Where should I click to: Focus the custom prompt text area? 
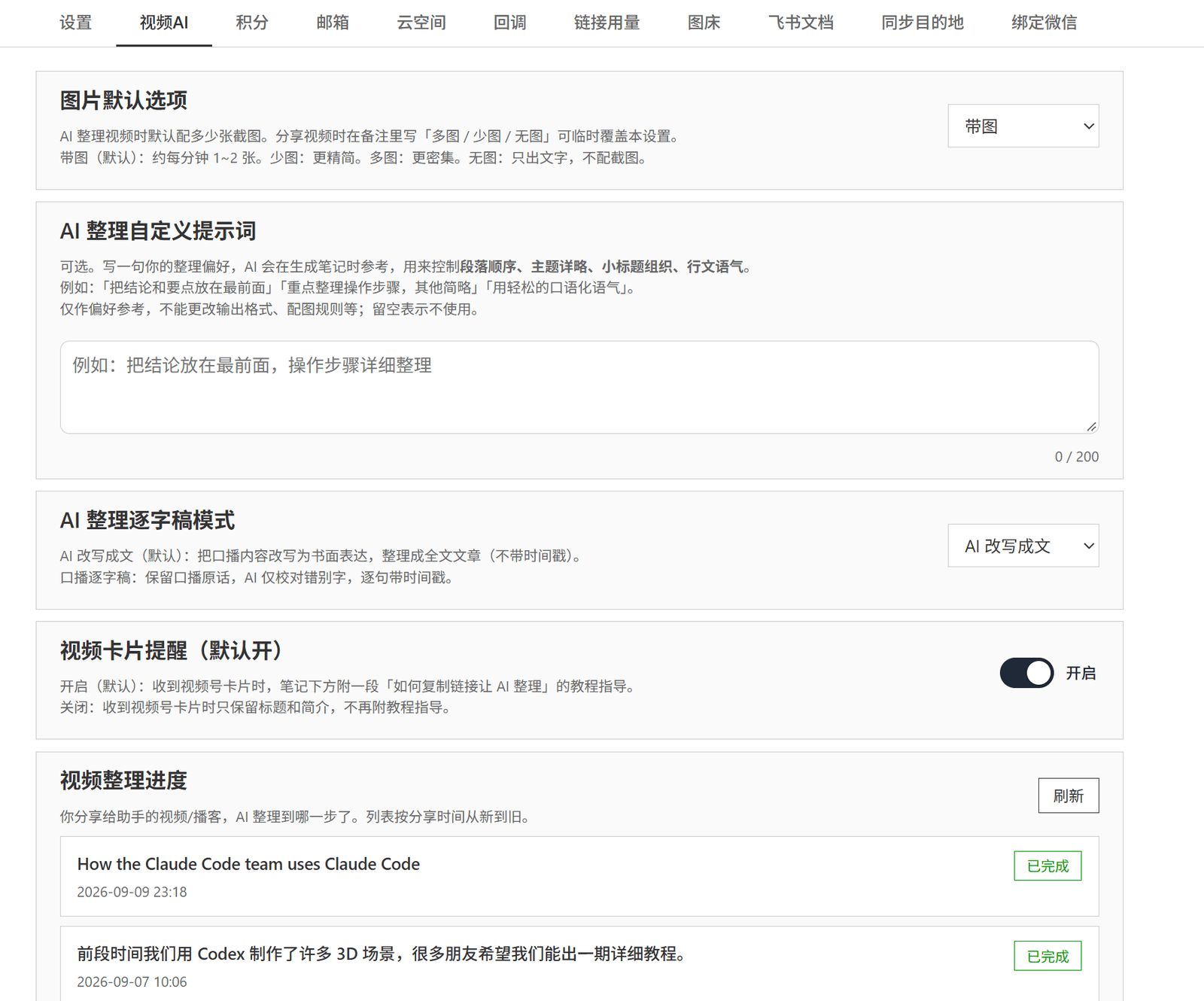click(x=579, y=388)
